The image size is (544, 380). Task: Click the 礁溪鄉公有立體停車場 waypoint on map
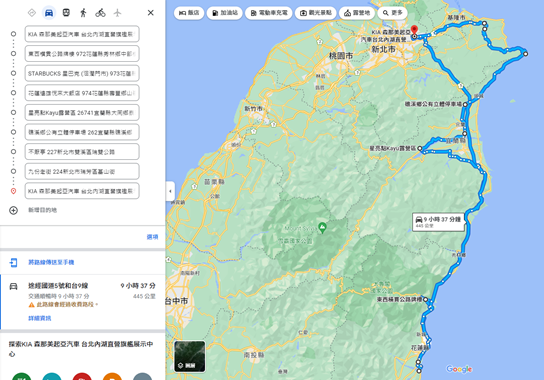(465, 104)
